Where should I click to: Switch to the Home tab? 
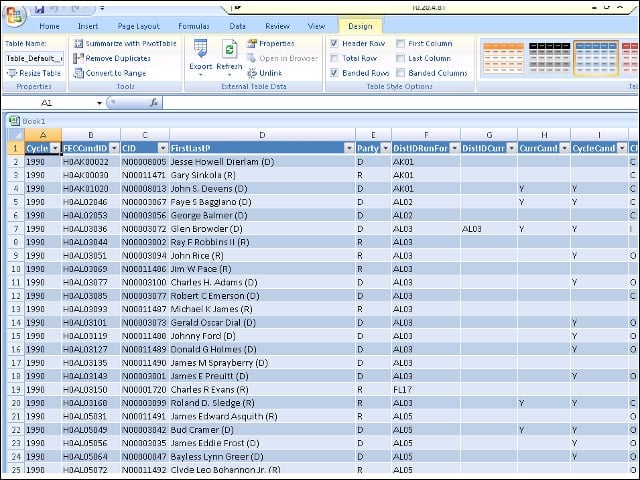tap(49, 26)
